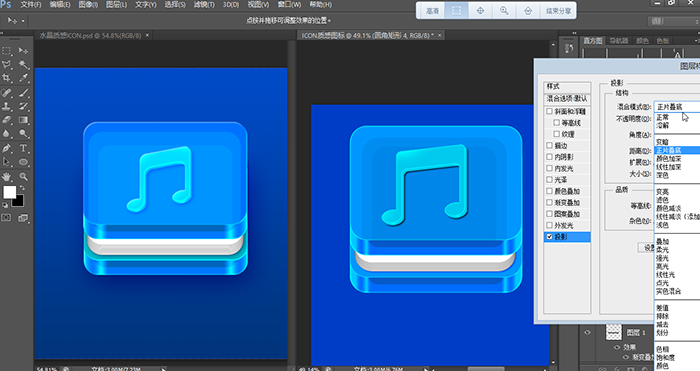Image resolution: width=700 pixels, height=371 pixels.
Task: Enable the 斜面和浮雕 checkbox
Action: pyautogui.click(x=550, y=111)
